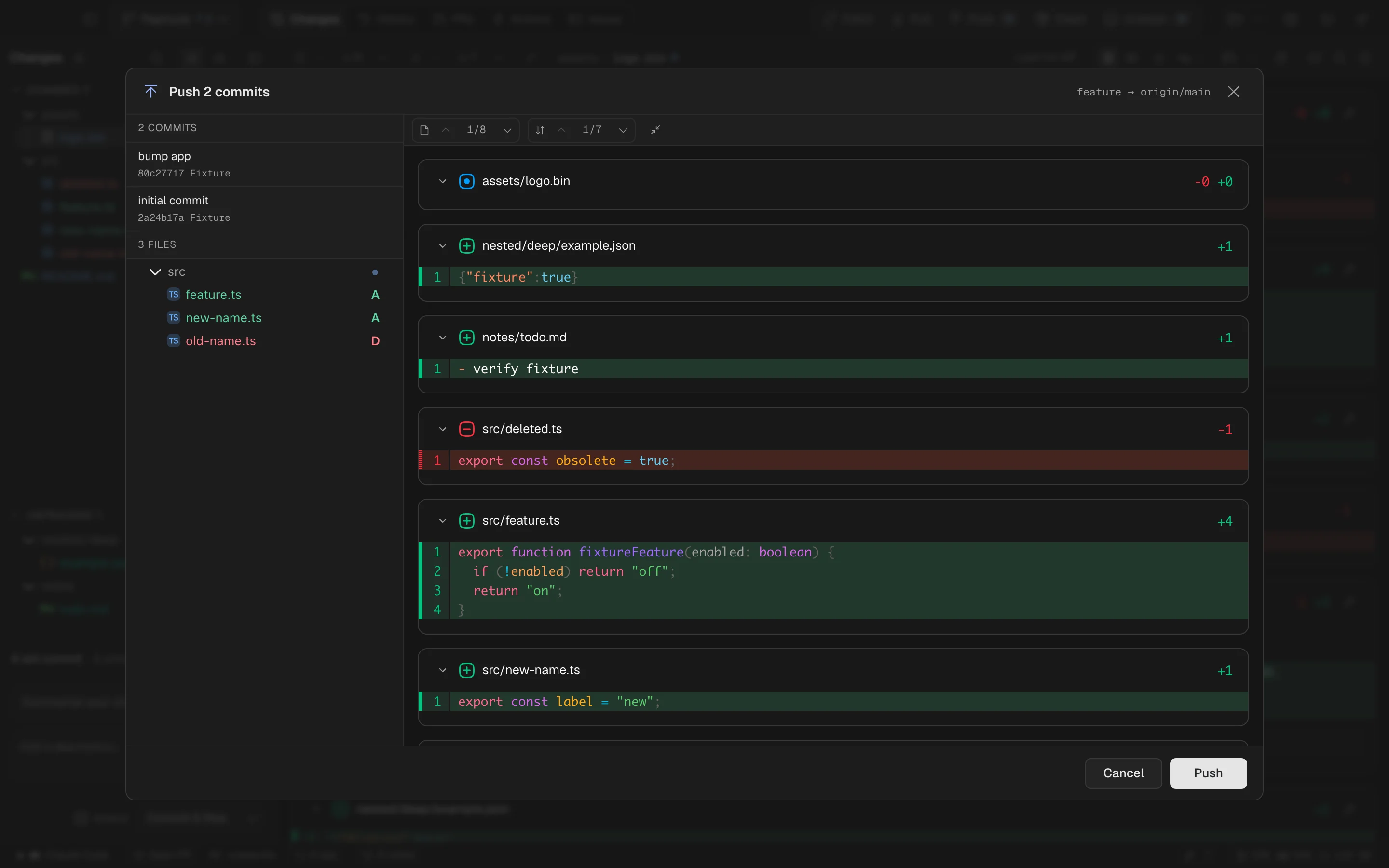Click the upward push arrow icon in title

pos(151,92)
